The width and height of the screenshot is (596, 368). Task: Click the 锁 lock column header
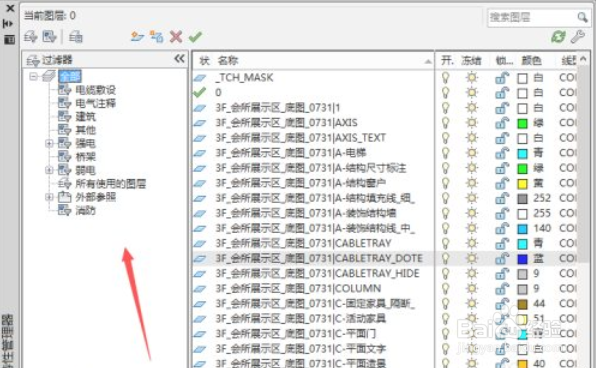coord(504,60)
